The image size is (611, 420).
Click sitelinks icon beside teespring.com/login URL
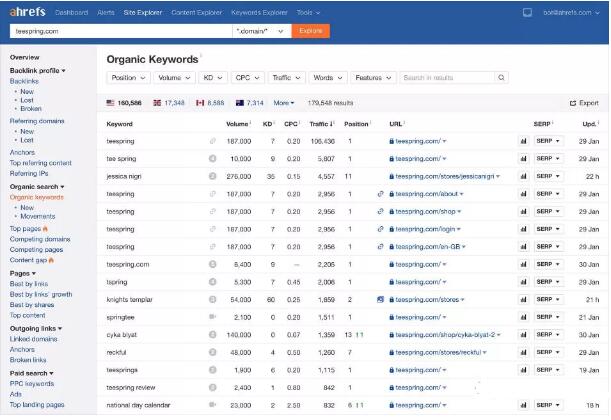(x=380, y=229)
